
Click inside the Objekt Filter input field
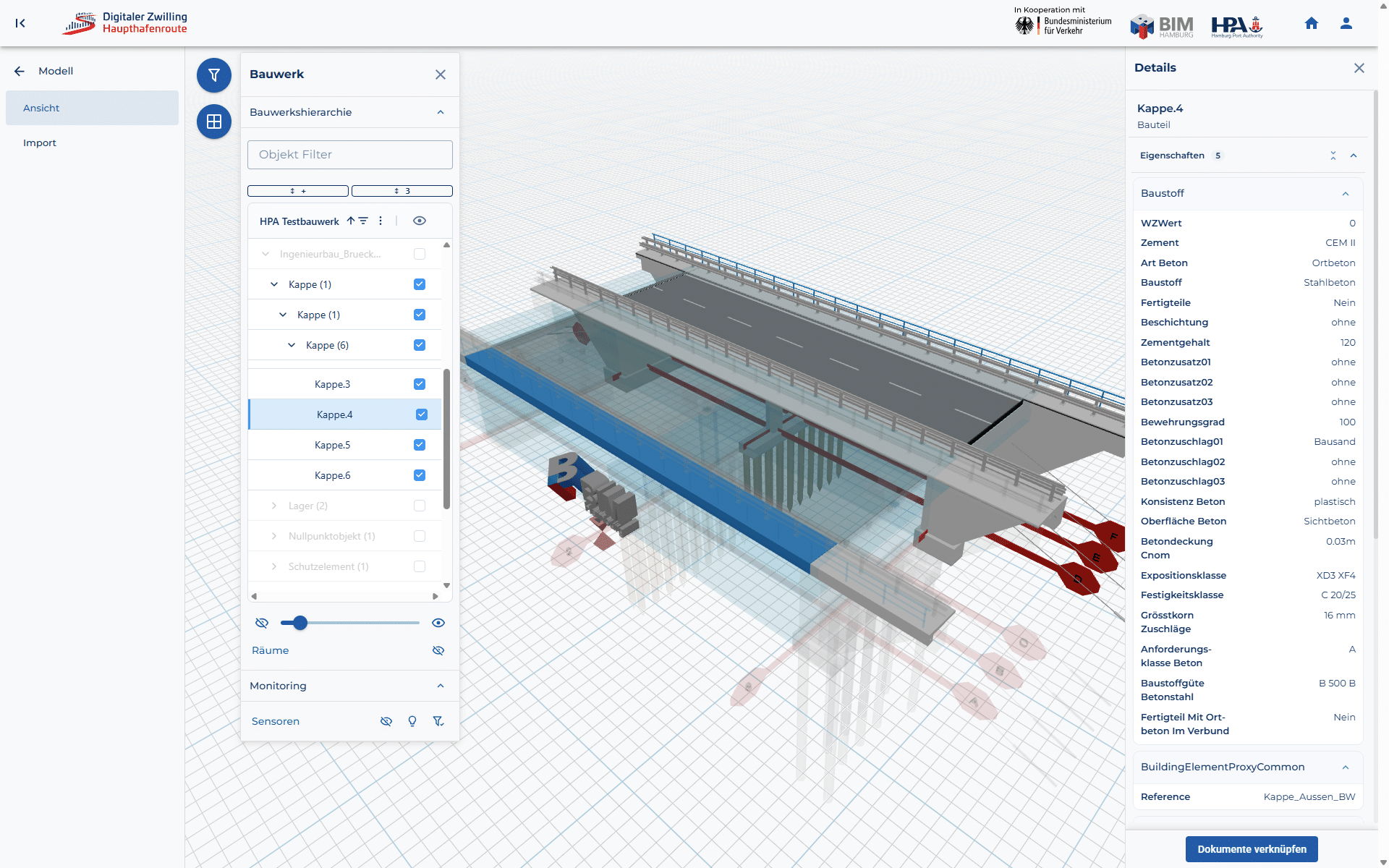click(x=350, y=155)
